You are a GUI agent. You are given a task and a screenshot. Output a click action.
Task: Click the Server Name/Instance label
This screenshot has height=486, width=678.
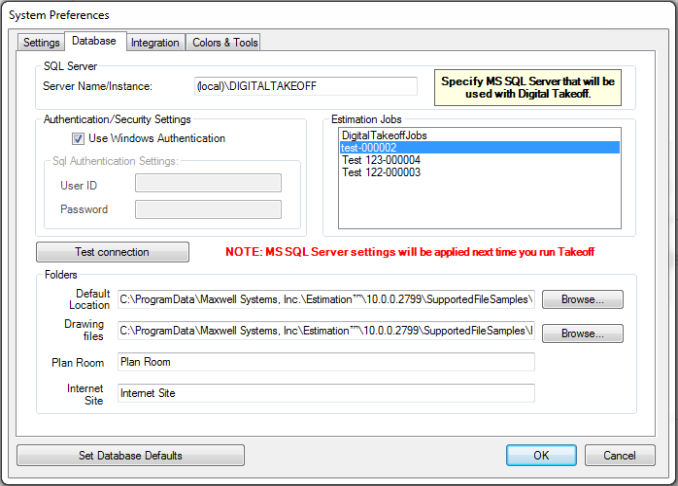(97, 86)
